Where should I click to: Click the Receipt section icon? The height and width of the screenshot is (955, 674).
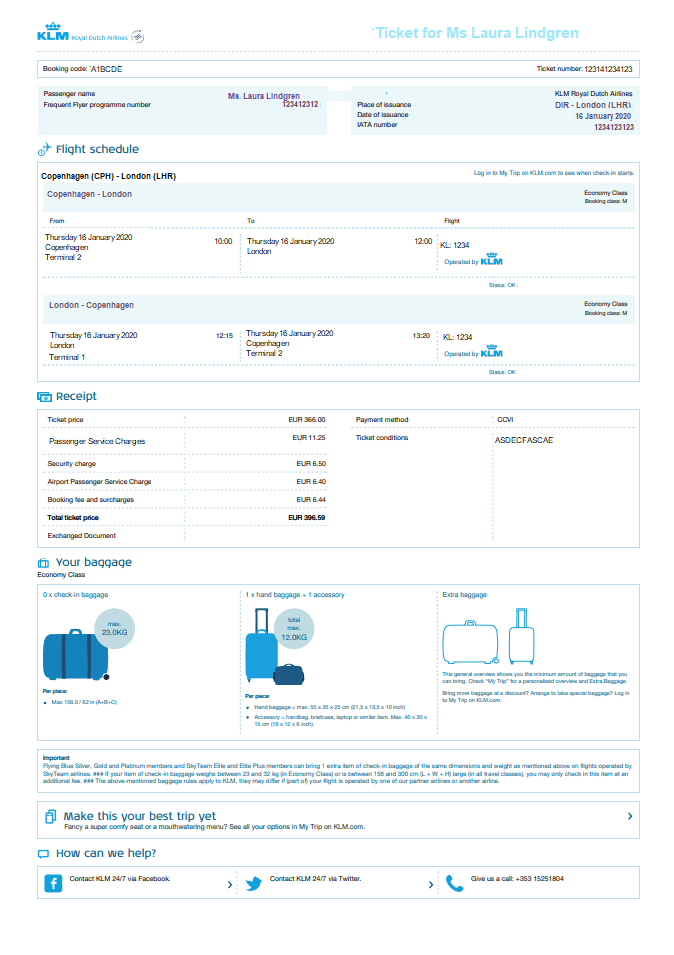click(x=44, y=397)
